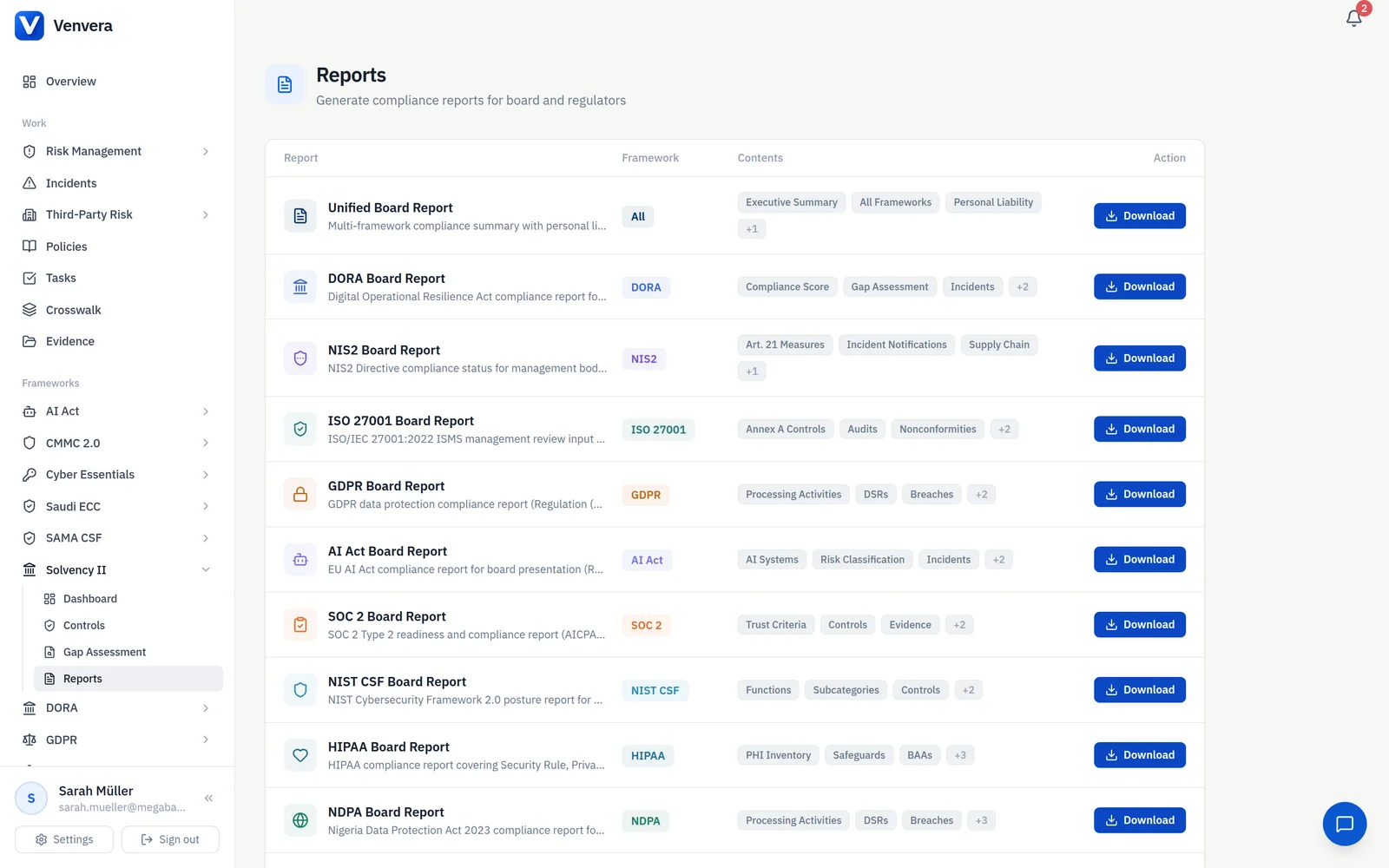Click the Solvency II bank icon
The height and width of the screenshot is (868, 1389).
coord(30,570)
